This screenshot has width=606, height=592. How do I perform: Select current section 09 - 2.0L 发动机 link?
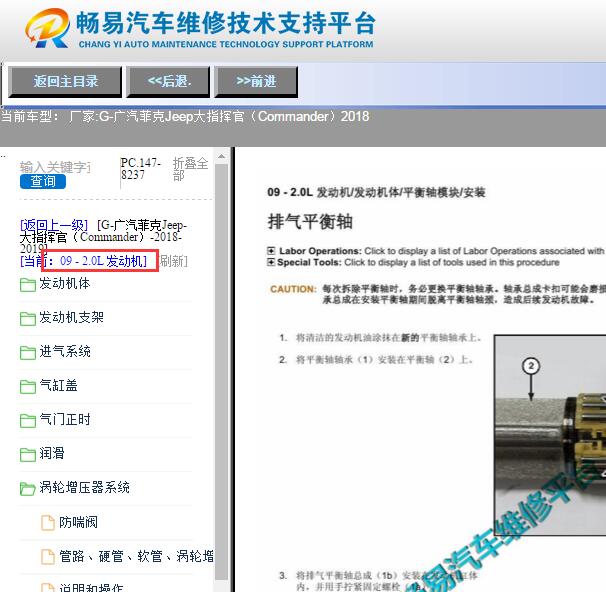click(103, 261)
